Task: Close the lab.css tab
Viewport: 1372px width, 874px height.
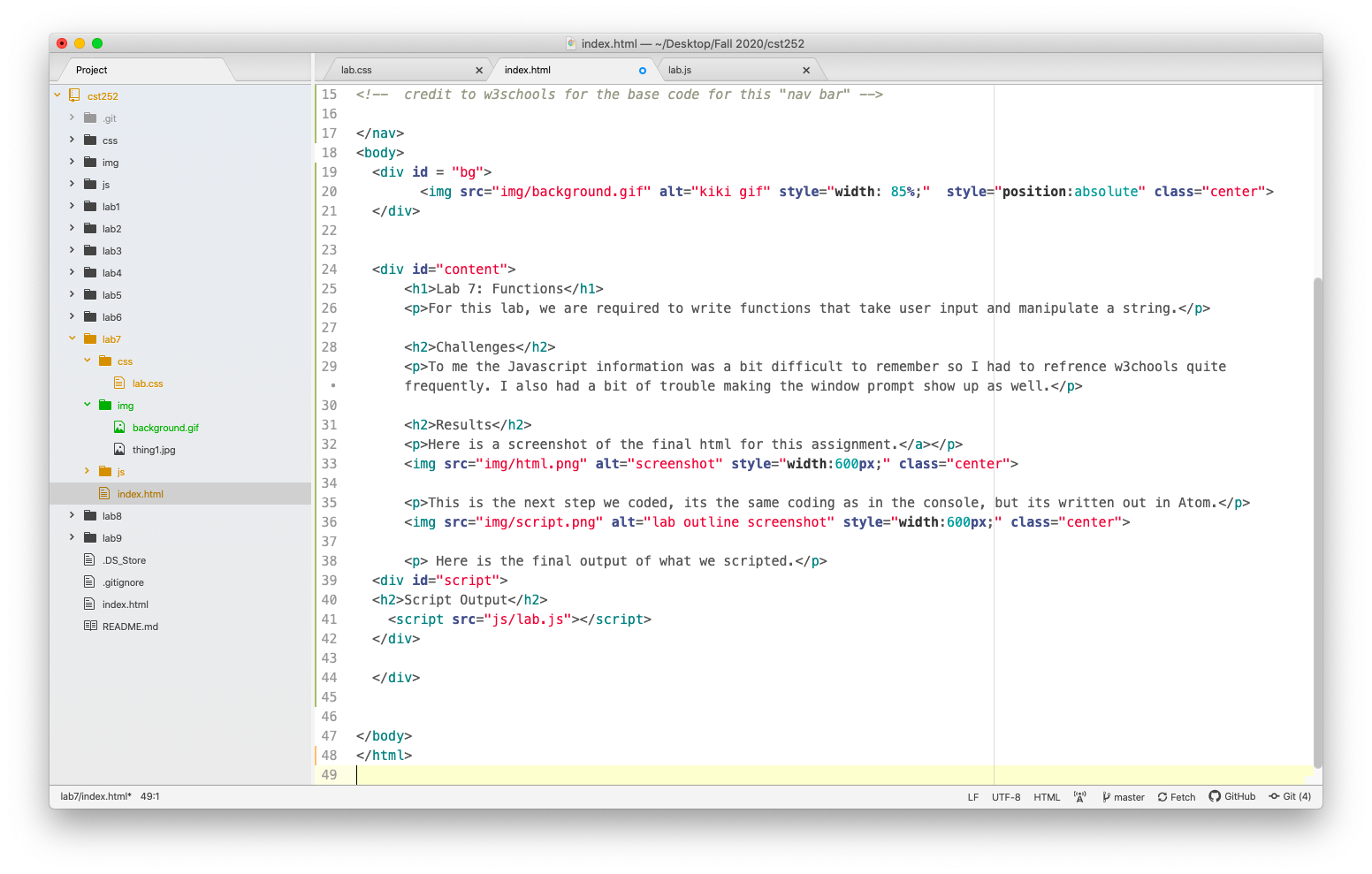Action: click(x=479, y=70)
